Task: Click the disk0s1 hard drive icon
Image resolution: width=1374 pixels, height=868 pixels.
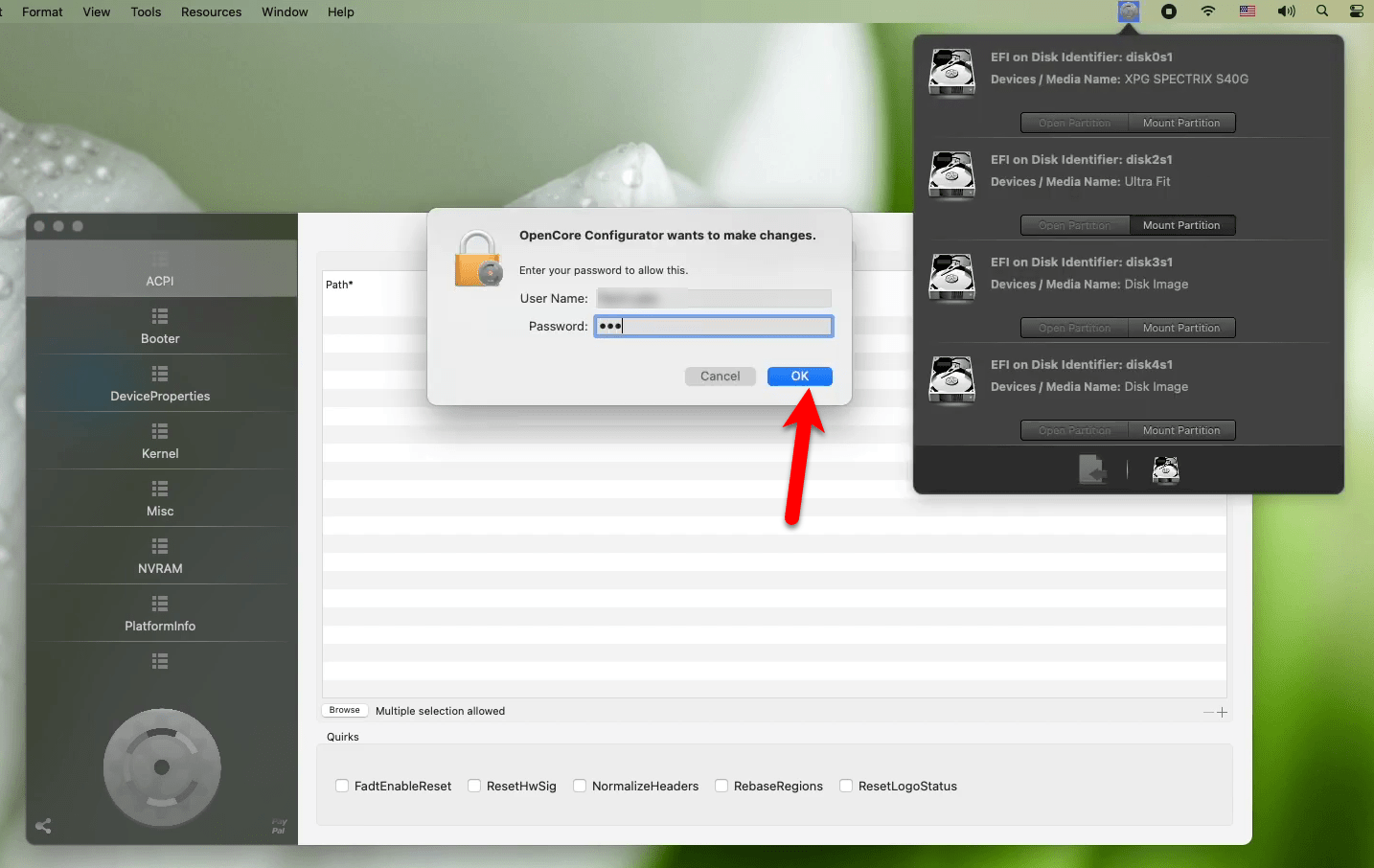Action: coord(952,73)
